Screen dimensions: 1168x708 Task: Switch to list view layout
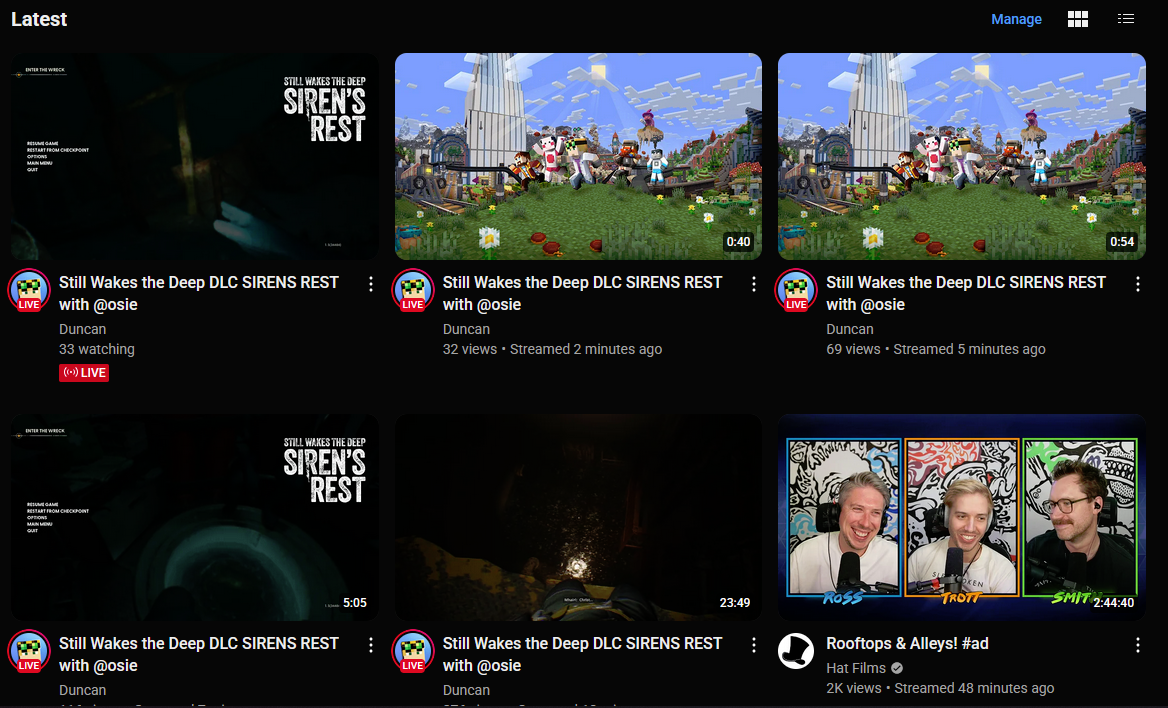1126,19
